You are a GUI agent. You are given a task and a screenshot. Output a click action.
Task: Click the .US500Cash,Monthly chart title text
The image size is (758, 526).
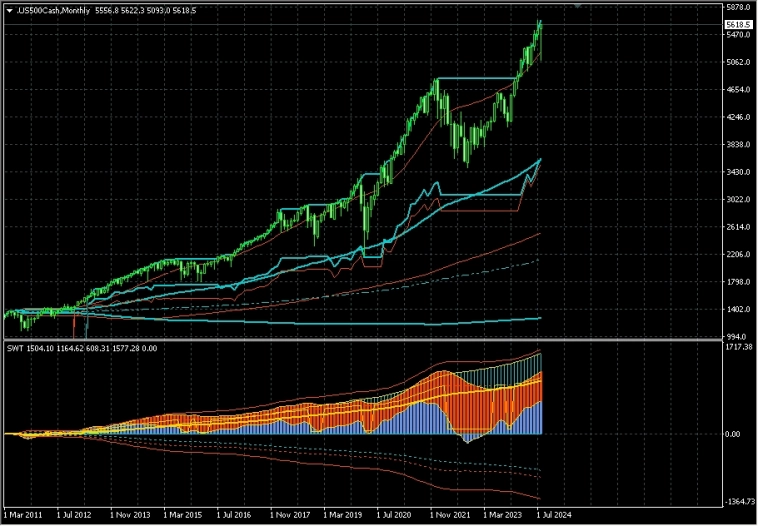pyautogui.click(x=52, y=10)
